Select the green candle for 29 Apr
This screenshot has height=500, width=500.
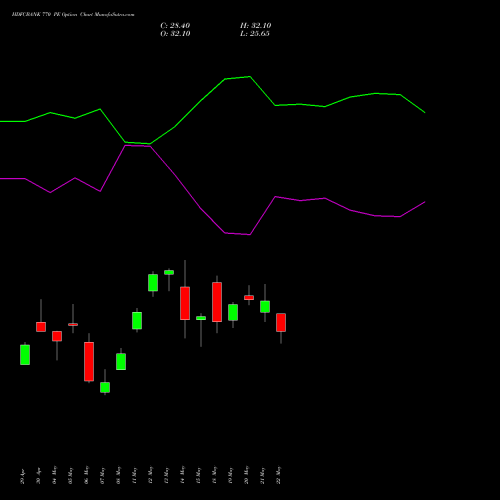tap(25, 355)
